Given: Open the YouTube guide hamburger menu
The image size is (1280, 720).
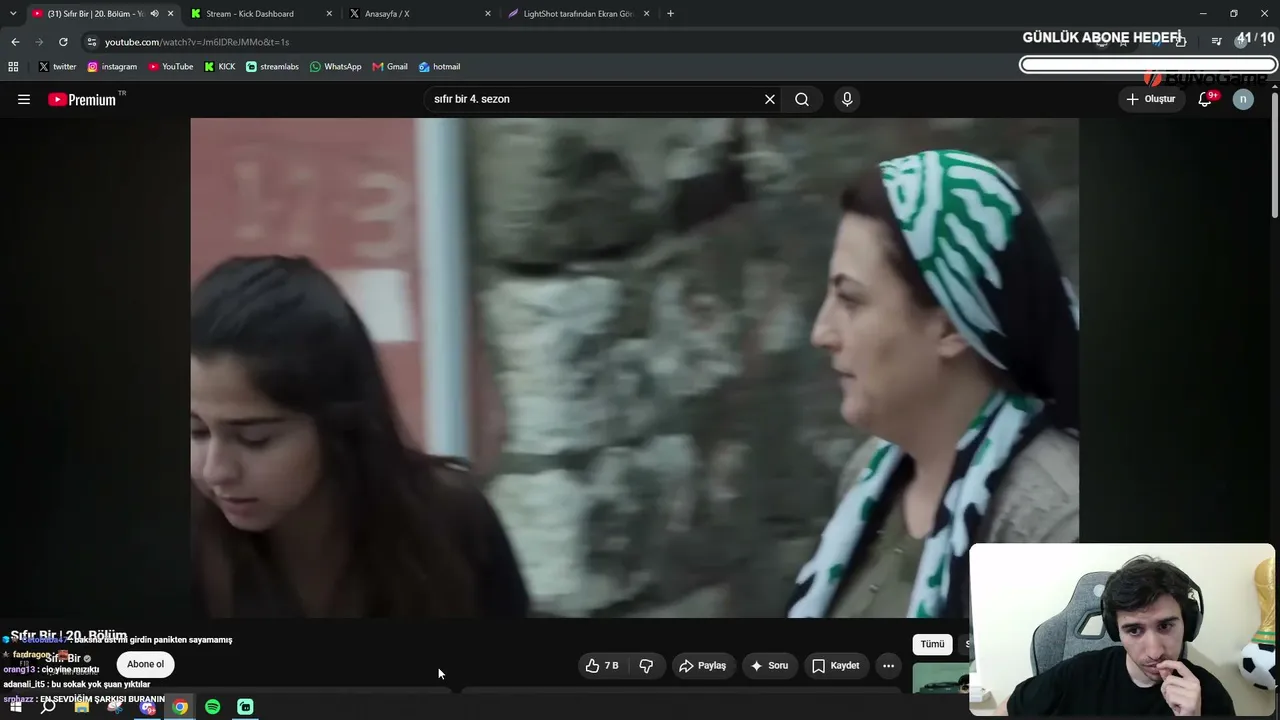Looking at the screenshot, I should click(24, 99).
